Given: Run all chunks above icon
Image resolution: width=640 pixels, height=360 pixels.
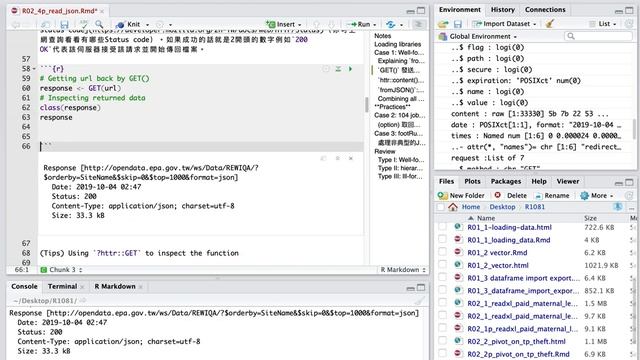Looking at the screenshot, I should (338, 69).
